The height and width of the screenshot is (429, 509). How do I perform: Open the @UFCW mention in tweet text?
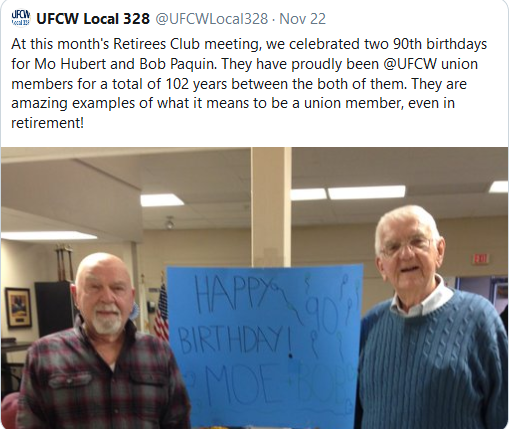(x=410, y=64)
